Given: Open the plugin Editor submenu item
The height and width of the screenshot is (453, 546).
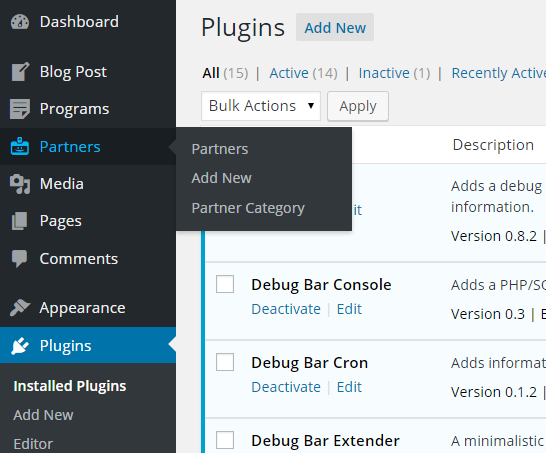Looking at the screenshot, I should coord(33,444).
